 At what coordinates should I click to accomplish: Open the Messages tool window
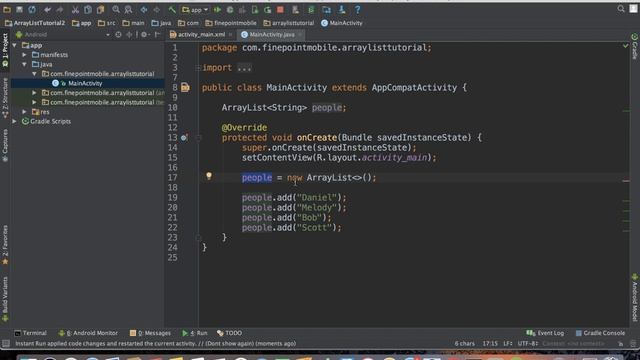[150, 333]
